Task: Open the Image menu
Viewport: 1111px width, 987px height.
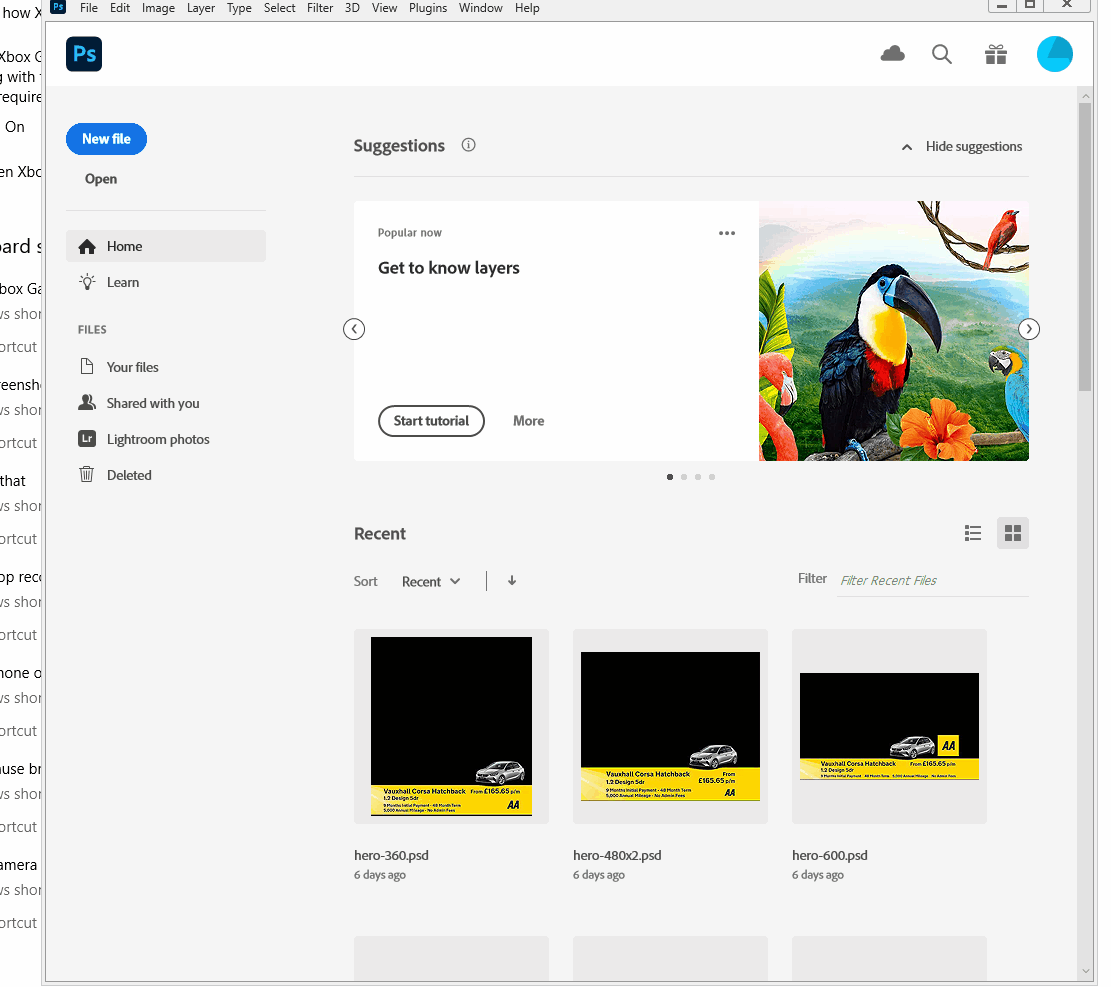Action: coord(158,8)
